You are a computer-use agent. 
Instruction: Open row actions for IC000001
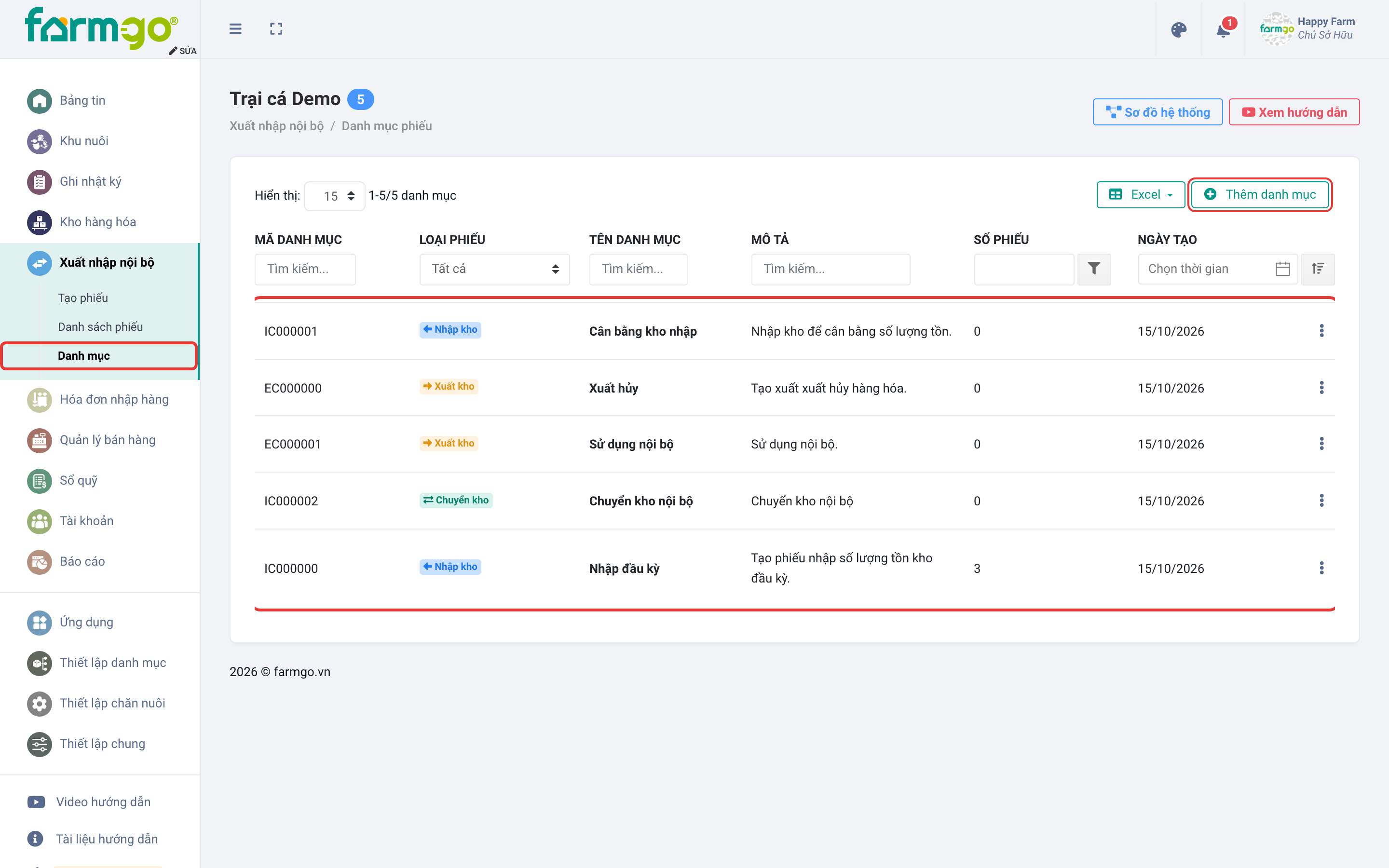click(1321, 331)
